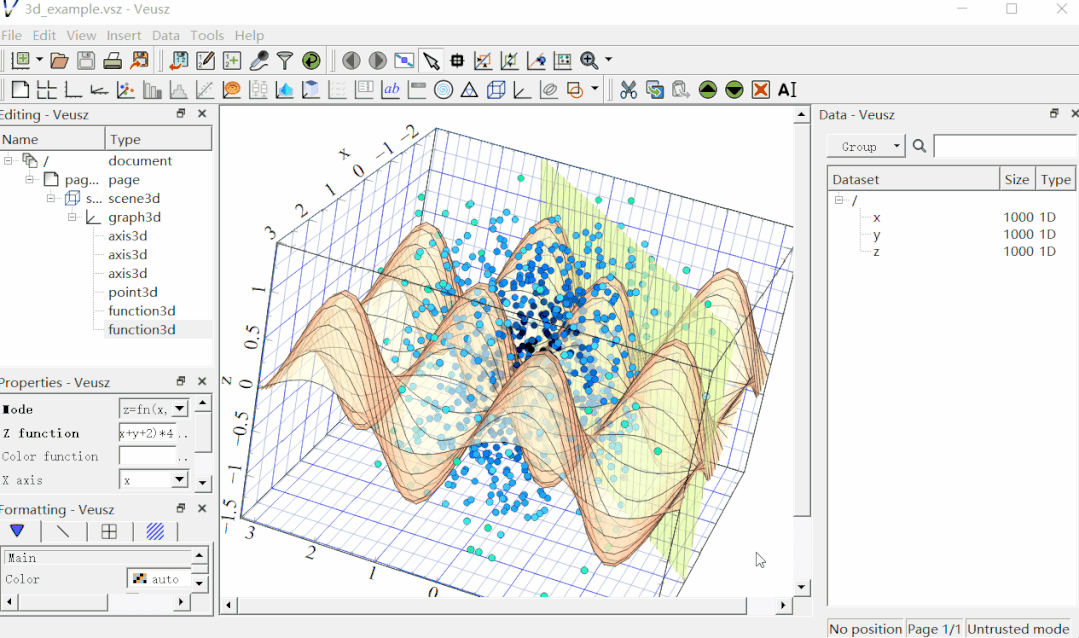Viewport: 1079px width, 638px height.
Task: Move widget up with green up arrow
Action: pos(708,90)
